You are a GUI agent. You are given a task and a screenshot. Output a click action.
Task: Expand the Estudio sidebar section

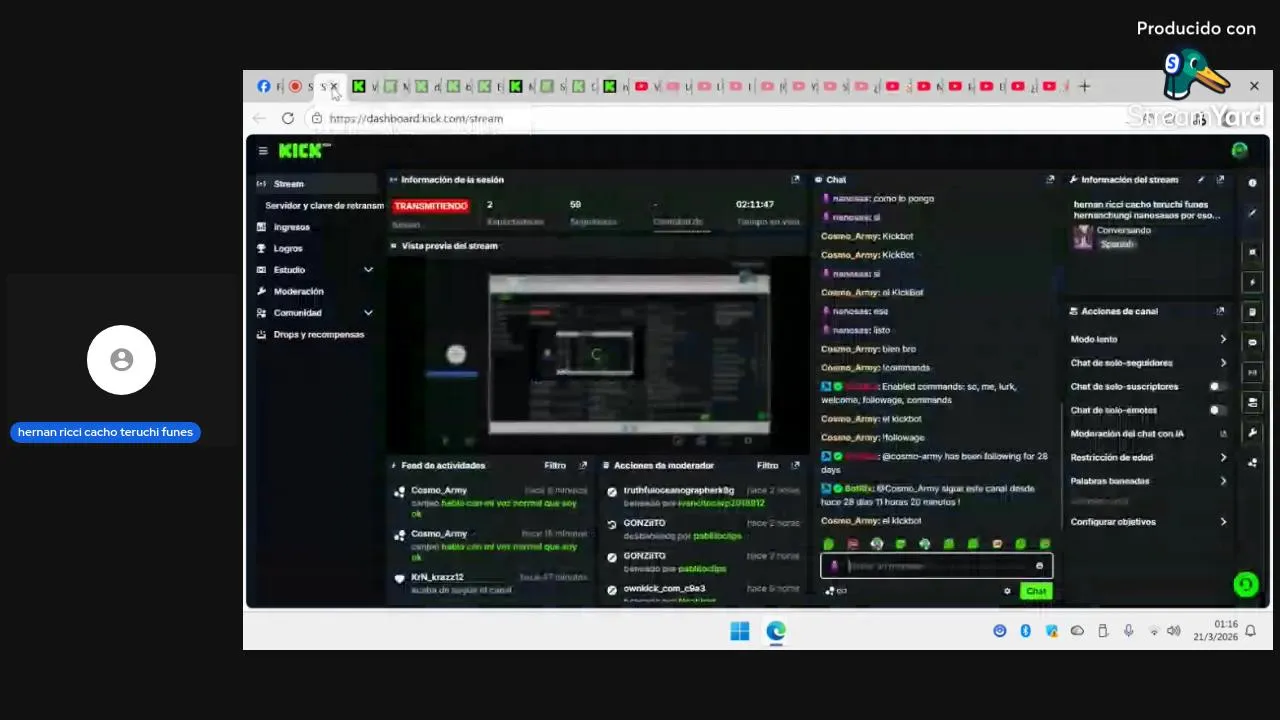(x=368, y=270)
